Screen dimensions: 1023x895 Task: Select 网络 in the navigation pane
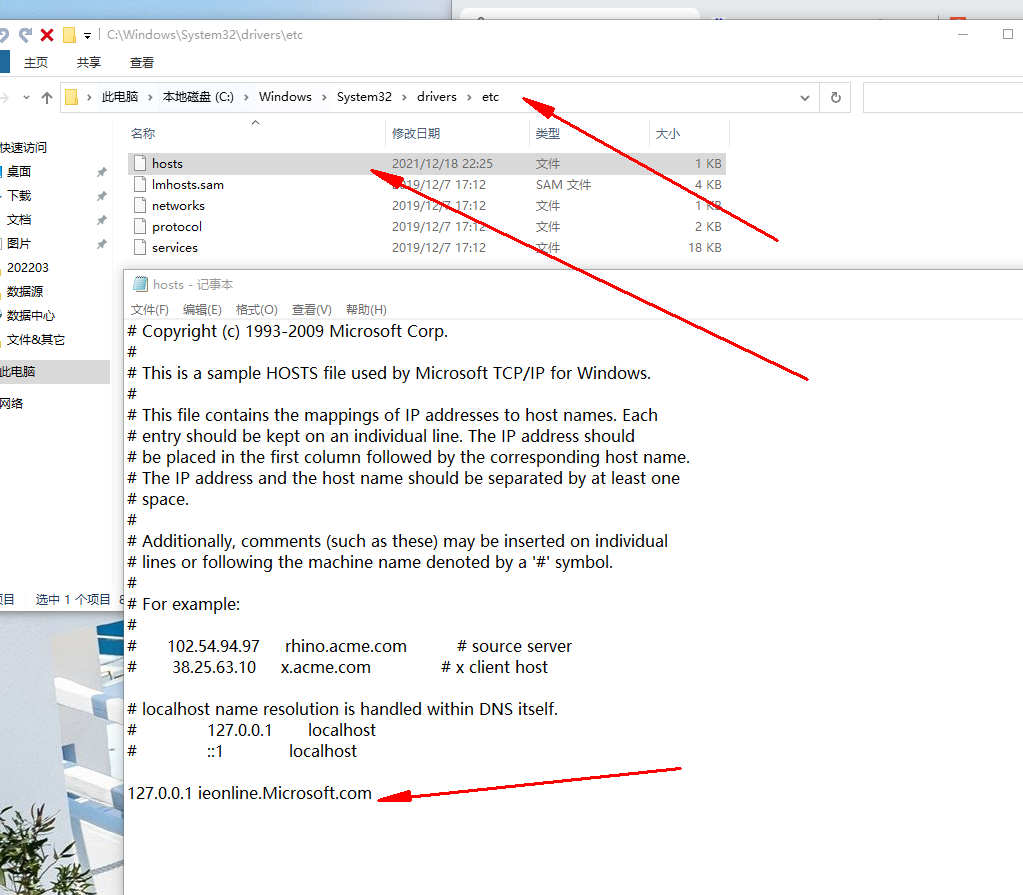click(12, 404)
